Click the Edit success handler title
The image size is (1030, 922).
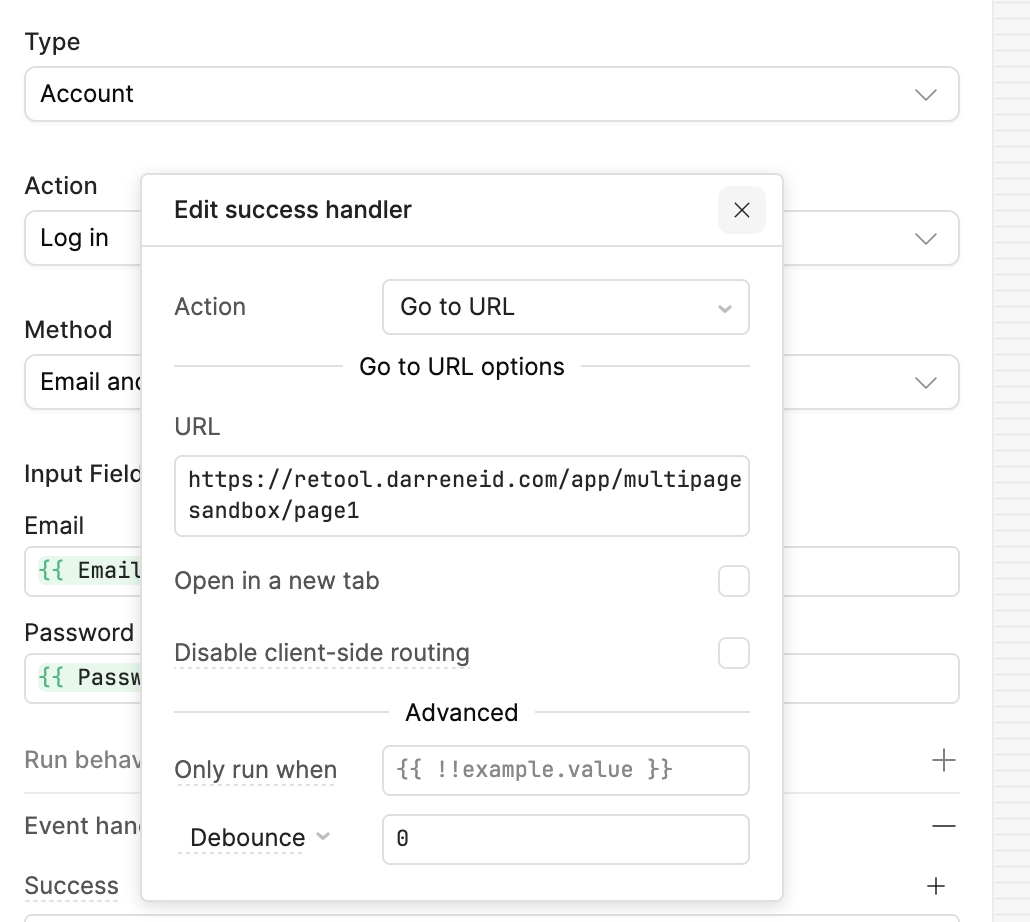click(293, 210)
